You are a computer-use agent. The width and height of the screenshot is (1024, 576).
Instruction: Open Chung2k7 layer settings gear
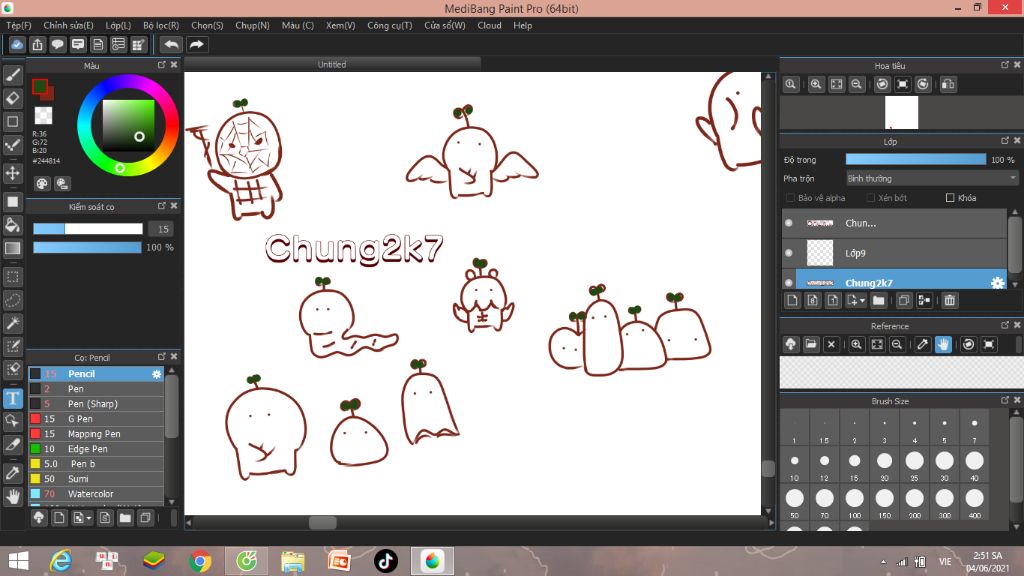coord(997,283)
